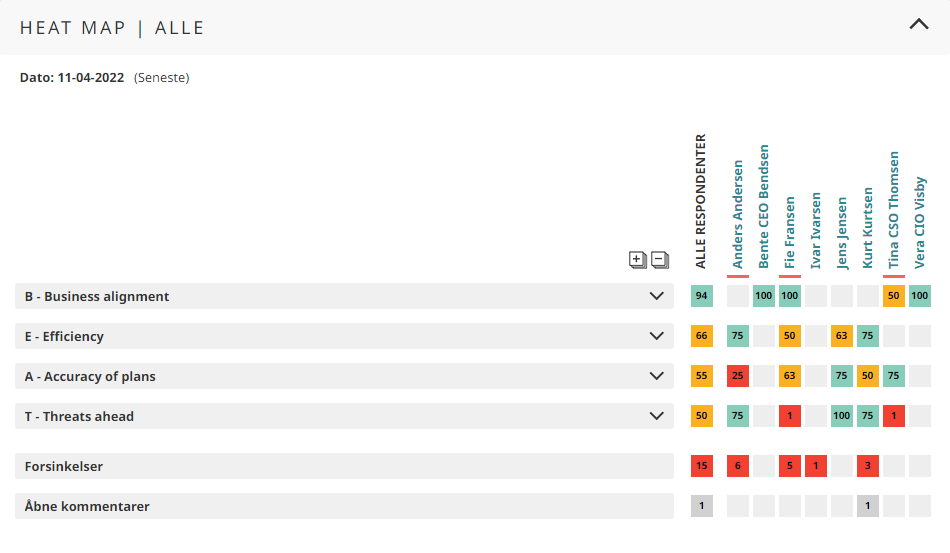Expand the Efficiency row

[x=657, y=336]
